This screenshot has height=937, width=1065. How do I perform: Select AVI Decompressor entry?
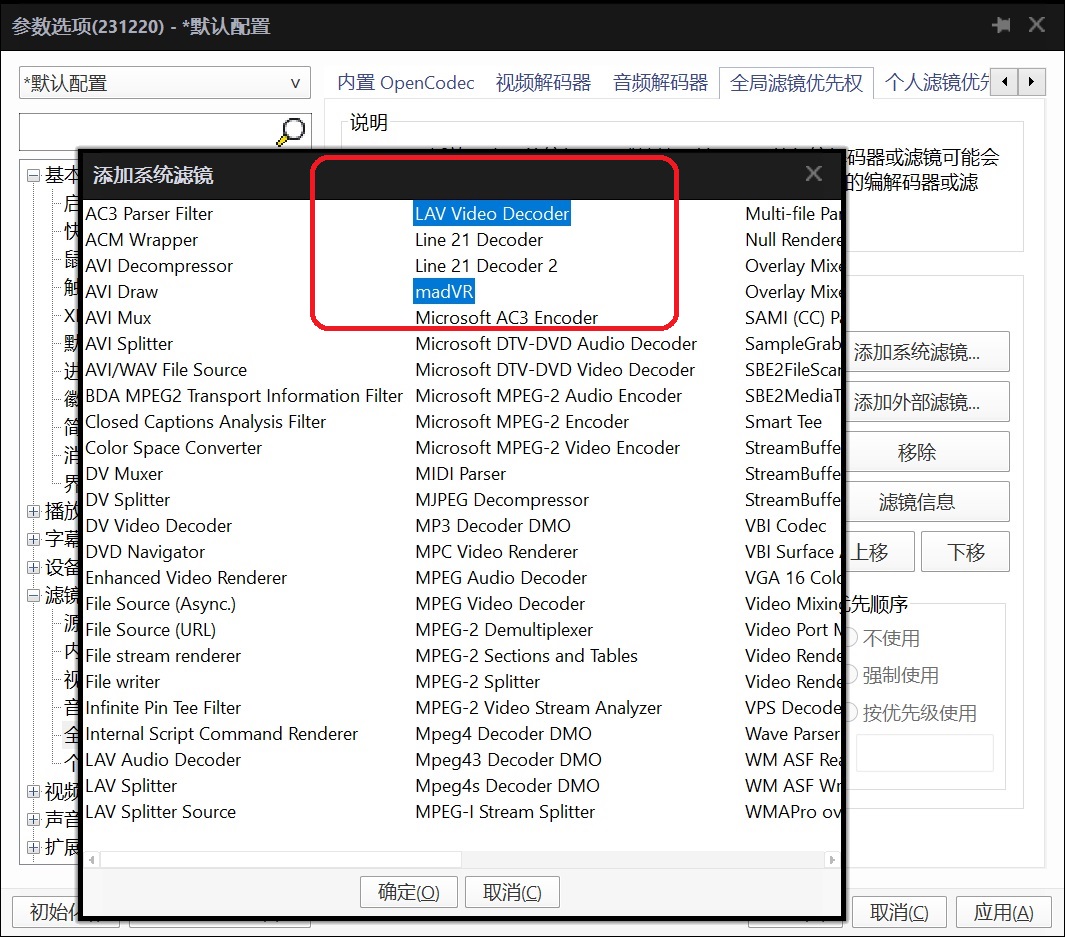tap(159, 266)
